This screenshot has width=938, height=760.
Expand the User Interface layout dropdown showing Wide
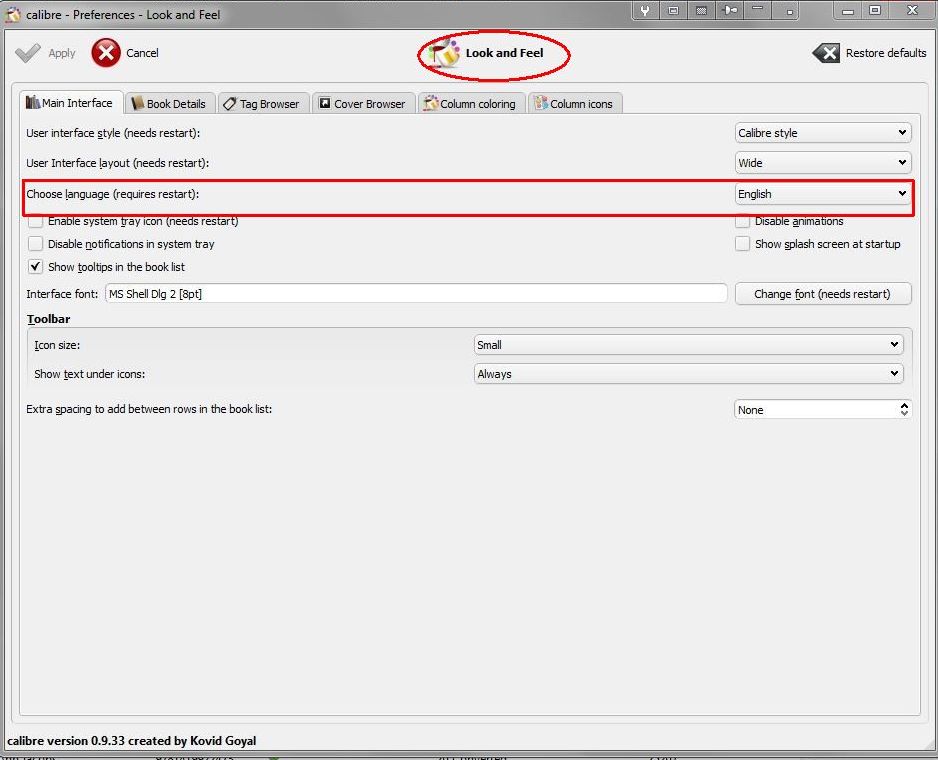pos(823,163)
